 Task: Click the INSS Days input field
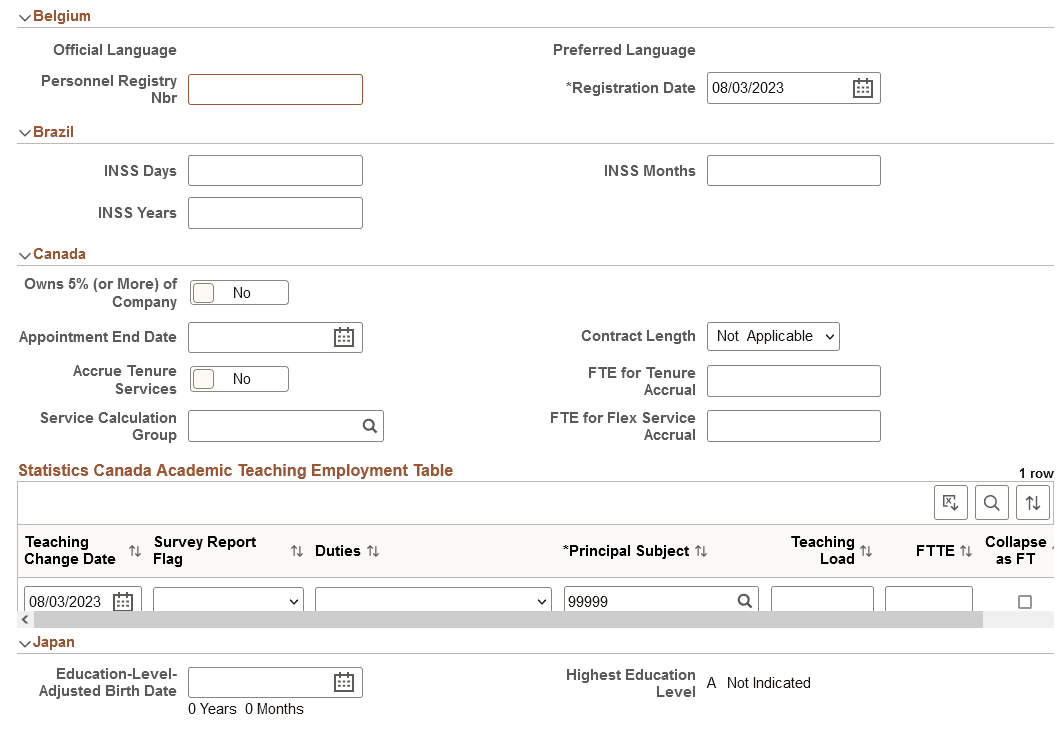(x=275, y=170)
